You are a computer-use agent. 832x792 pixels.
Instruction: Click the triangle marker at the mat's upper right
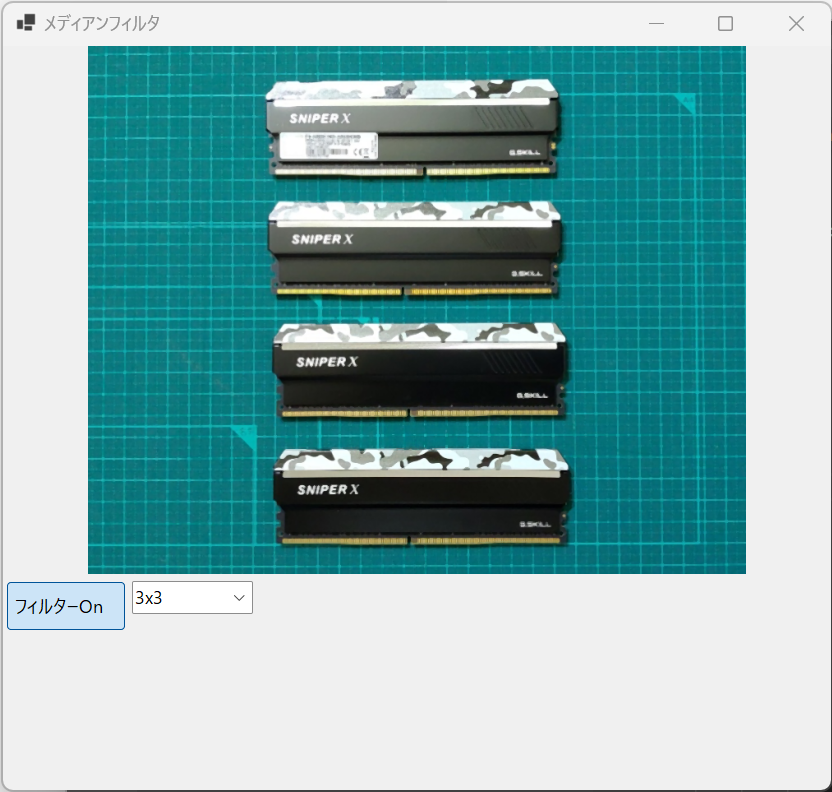click(686, 102)
